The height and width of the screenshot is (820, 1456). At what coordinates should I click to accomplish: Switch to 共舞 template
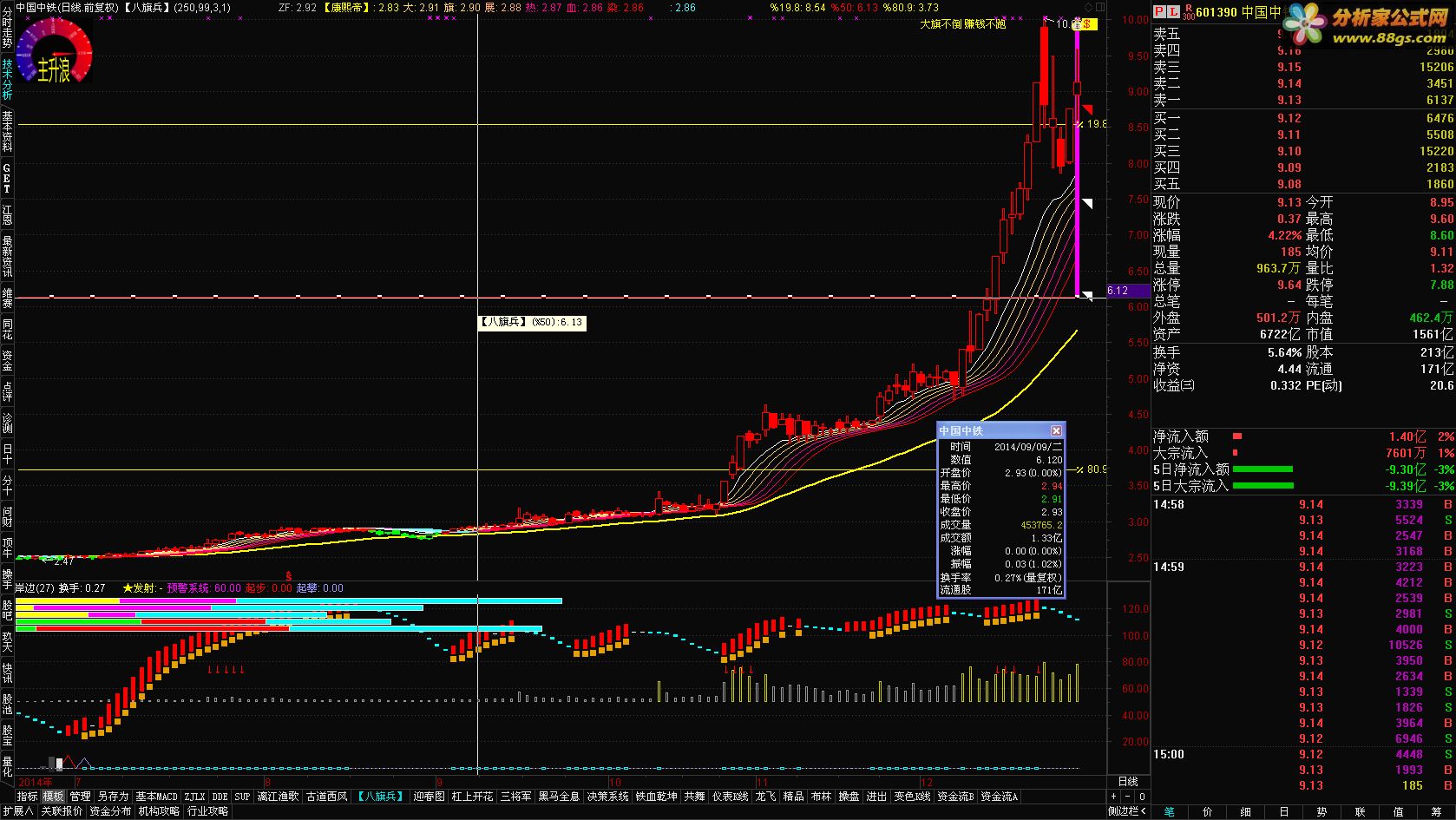[694, 797]
